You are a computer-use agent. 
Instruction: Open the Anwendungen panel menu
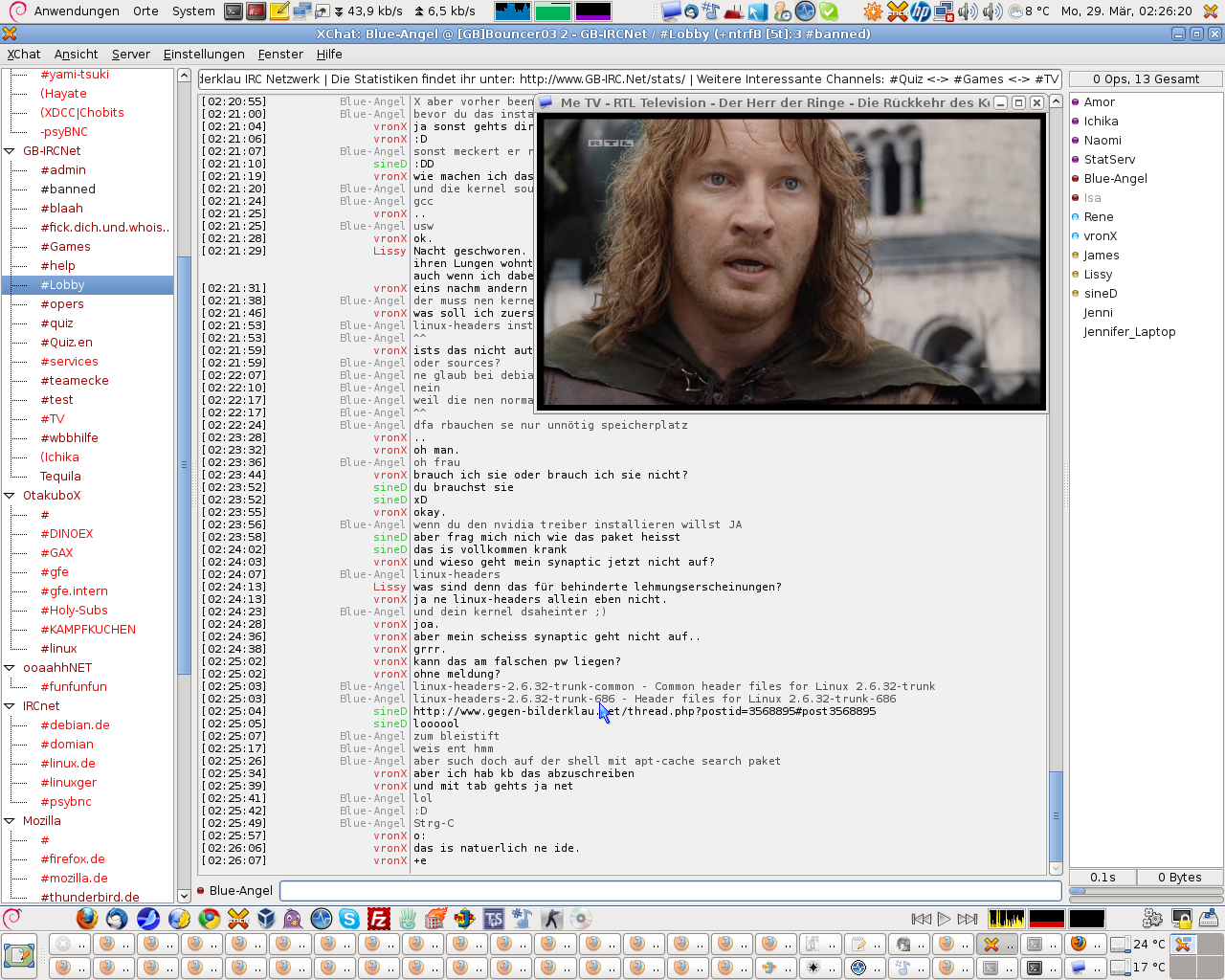pyautogui.click(x=77, y=11)
